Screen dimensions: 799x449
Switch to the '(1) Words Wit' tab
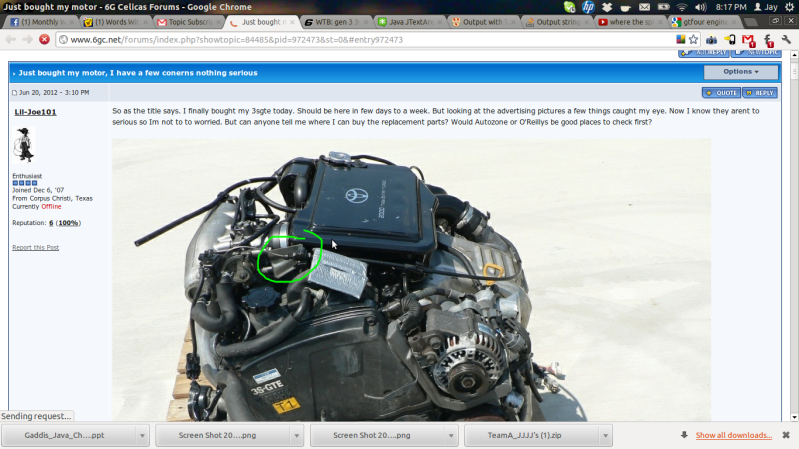tap(115, 22)
